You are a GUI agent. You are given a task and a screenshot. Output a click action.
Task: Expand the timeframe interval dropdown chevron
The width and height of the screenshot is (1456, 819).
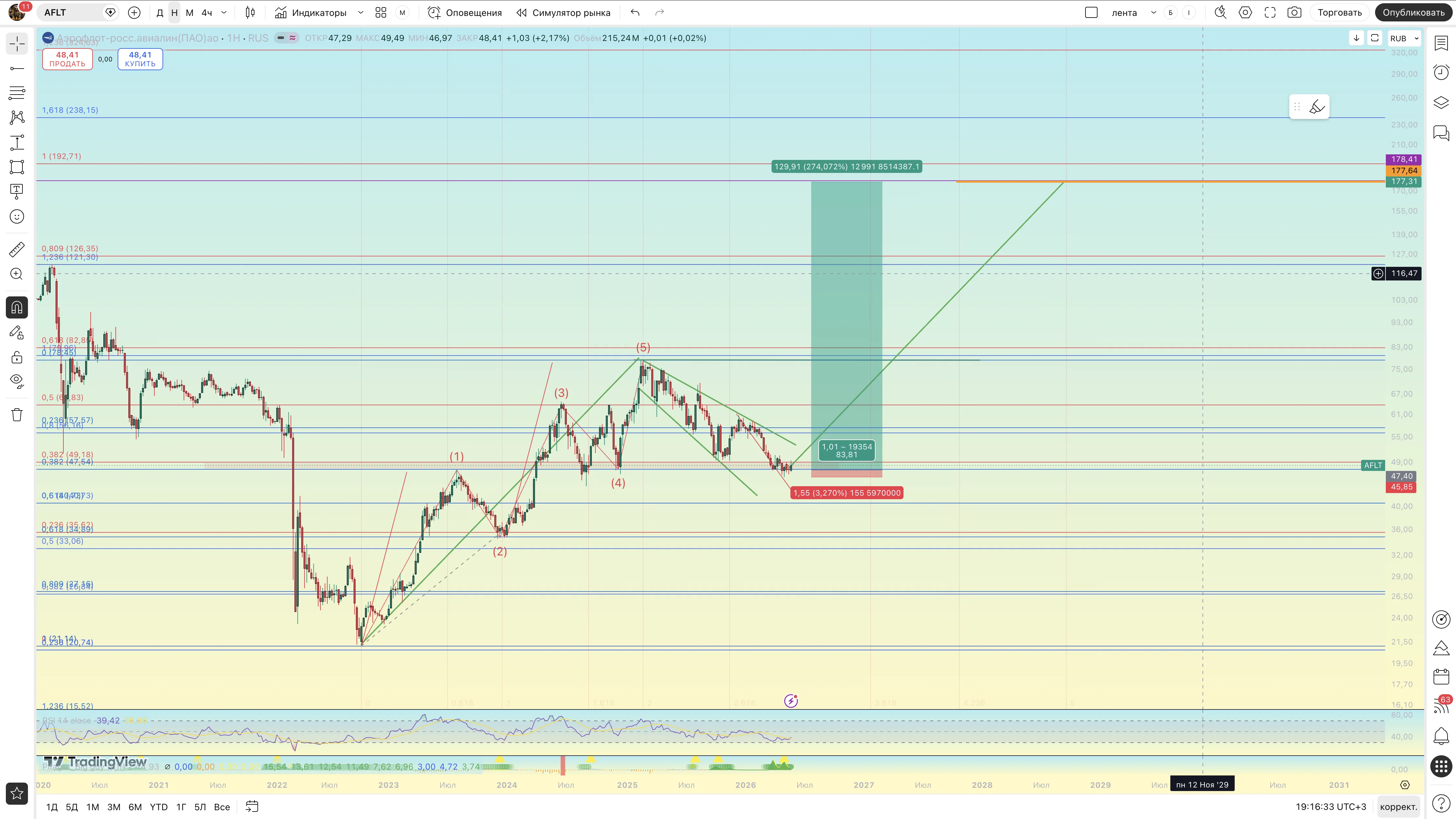224,12
